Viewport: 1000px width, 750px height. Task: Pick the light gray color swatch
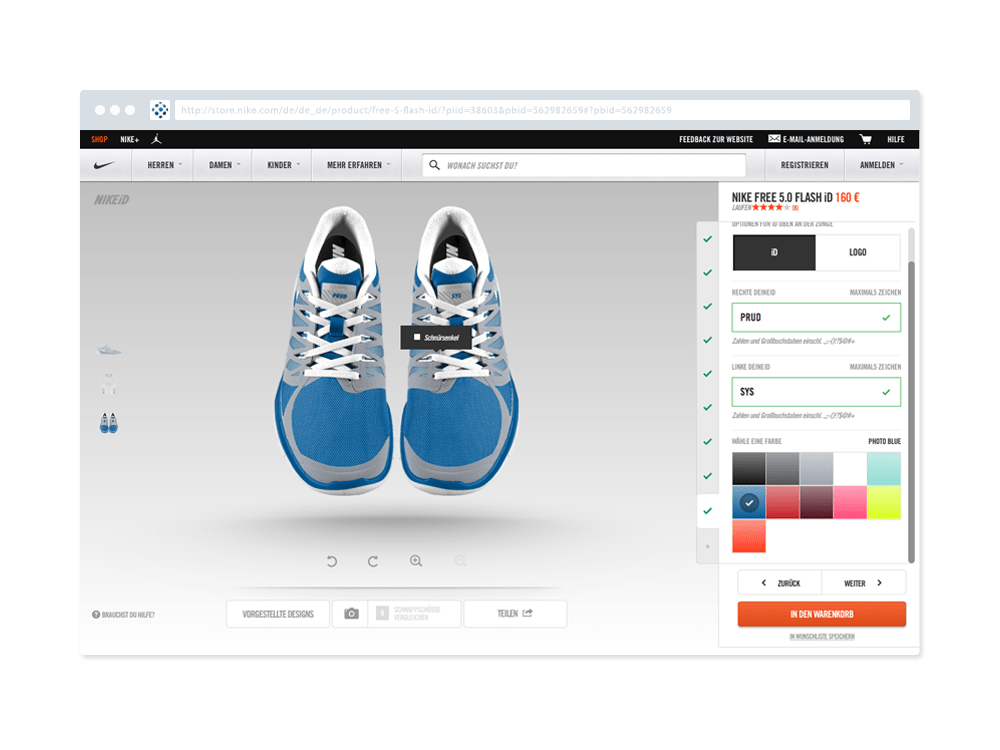pyautogui.click(x=816, y=469)
